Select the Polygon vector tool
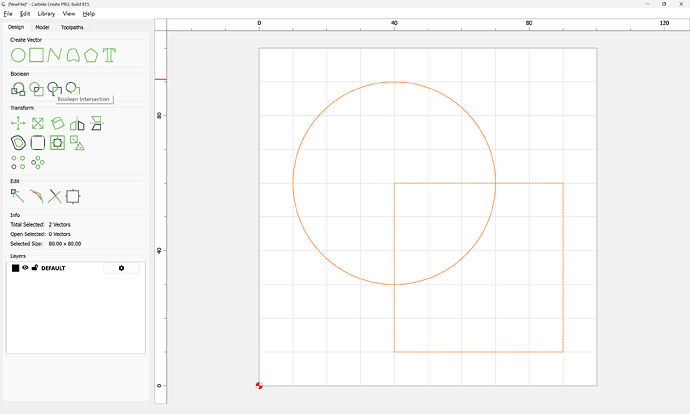The image size is (690, 414). pyautogui.click(x=91, y=55)
